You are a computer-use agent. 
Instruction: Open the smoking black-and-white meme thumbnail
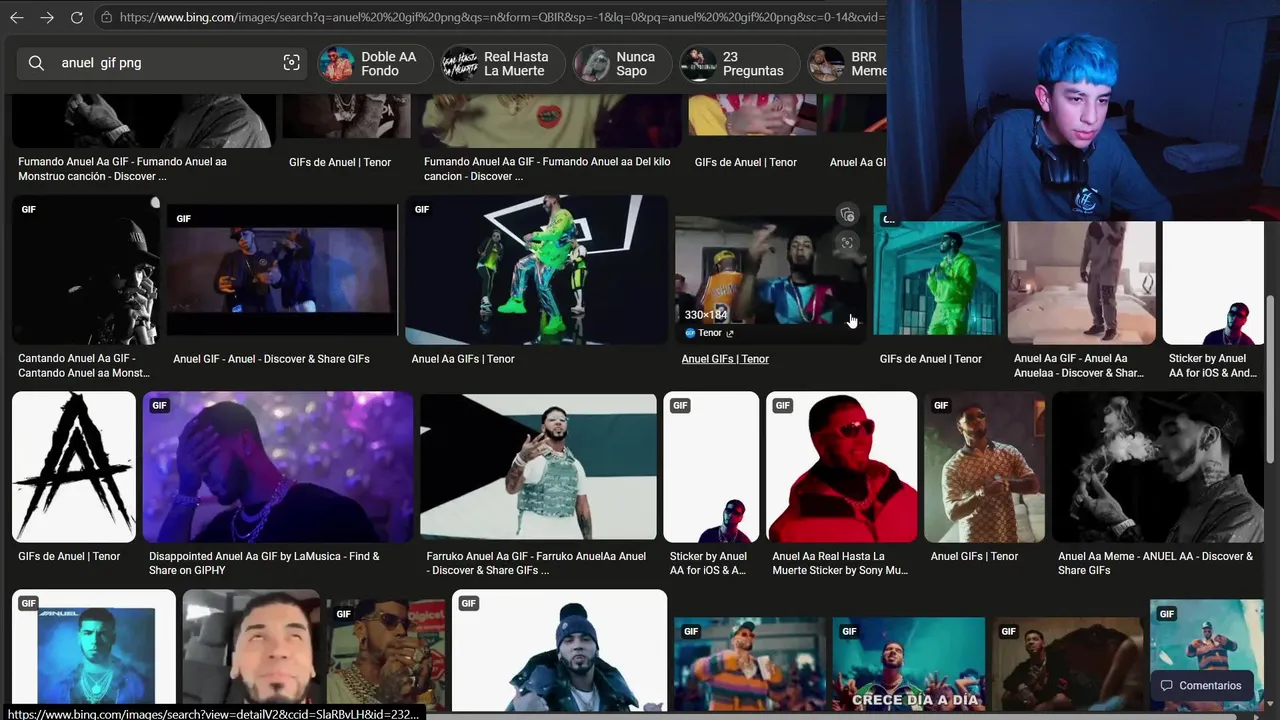point(1158,467)
